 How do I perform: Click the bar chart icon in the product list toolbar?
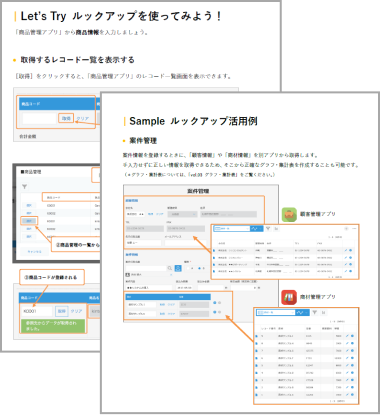coord(323,312)
